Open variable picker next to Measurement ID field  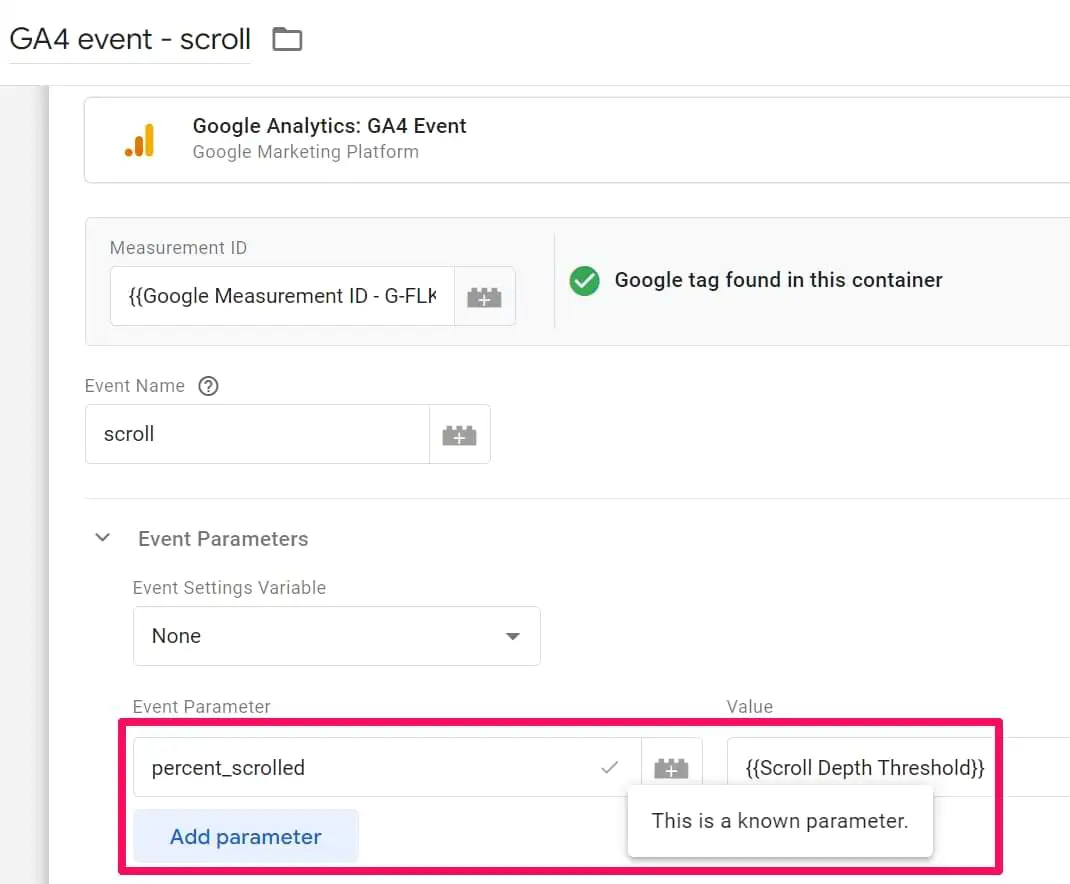tap(484, 297)
